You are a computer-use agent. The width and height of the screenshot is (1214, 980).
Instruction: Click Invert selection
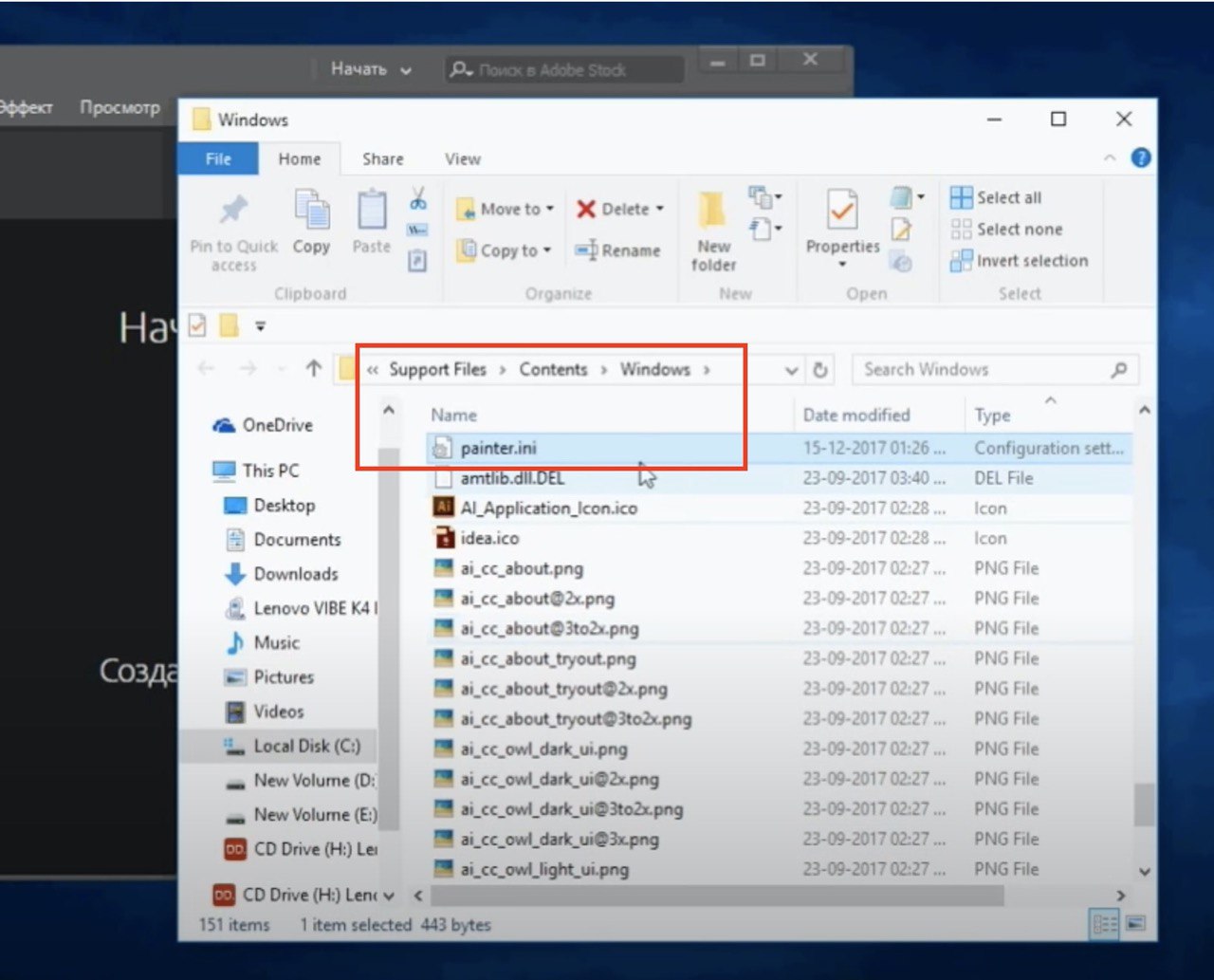(x=1020, y=261)
